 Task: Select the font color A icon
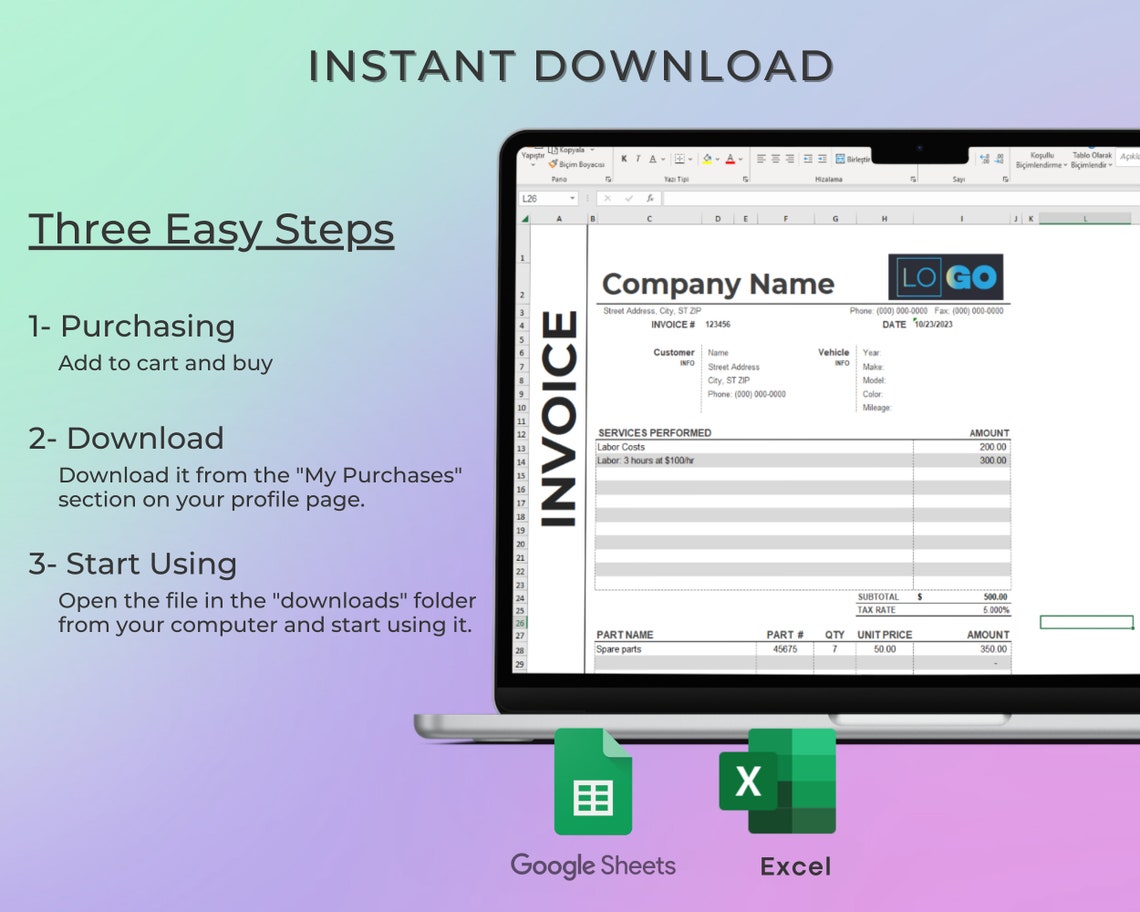point(730,159)
